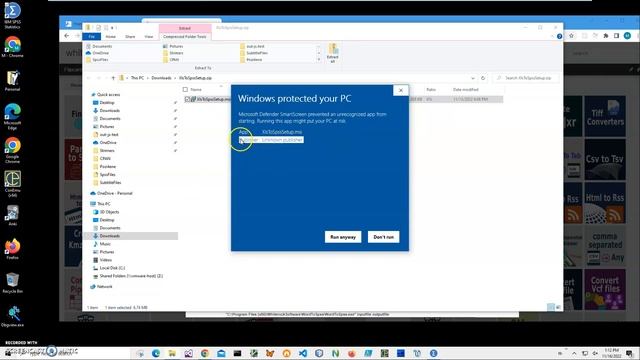Open browser extensions puzzle icon
Image resolution: width=640 pixels, height=360 pixels.
pyautogui.click(x=606, y=36)
